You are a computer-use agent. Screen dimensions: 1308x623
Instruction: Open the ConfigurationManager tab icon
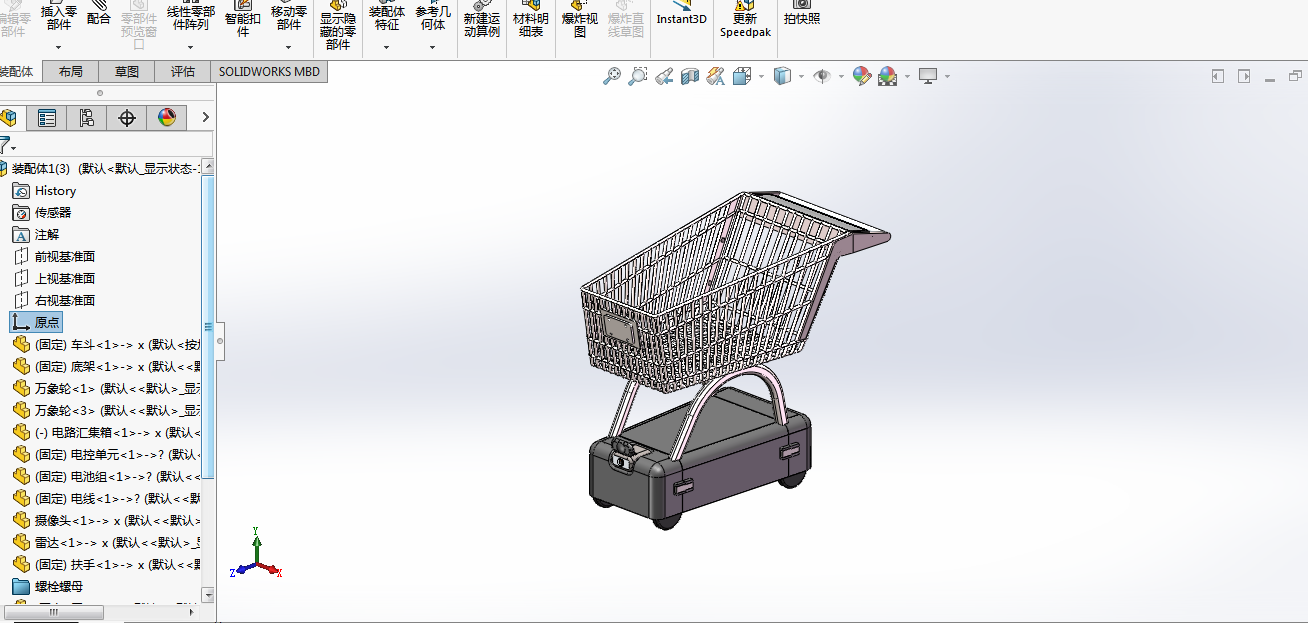point(87,118)
